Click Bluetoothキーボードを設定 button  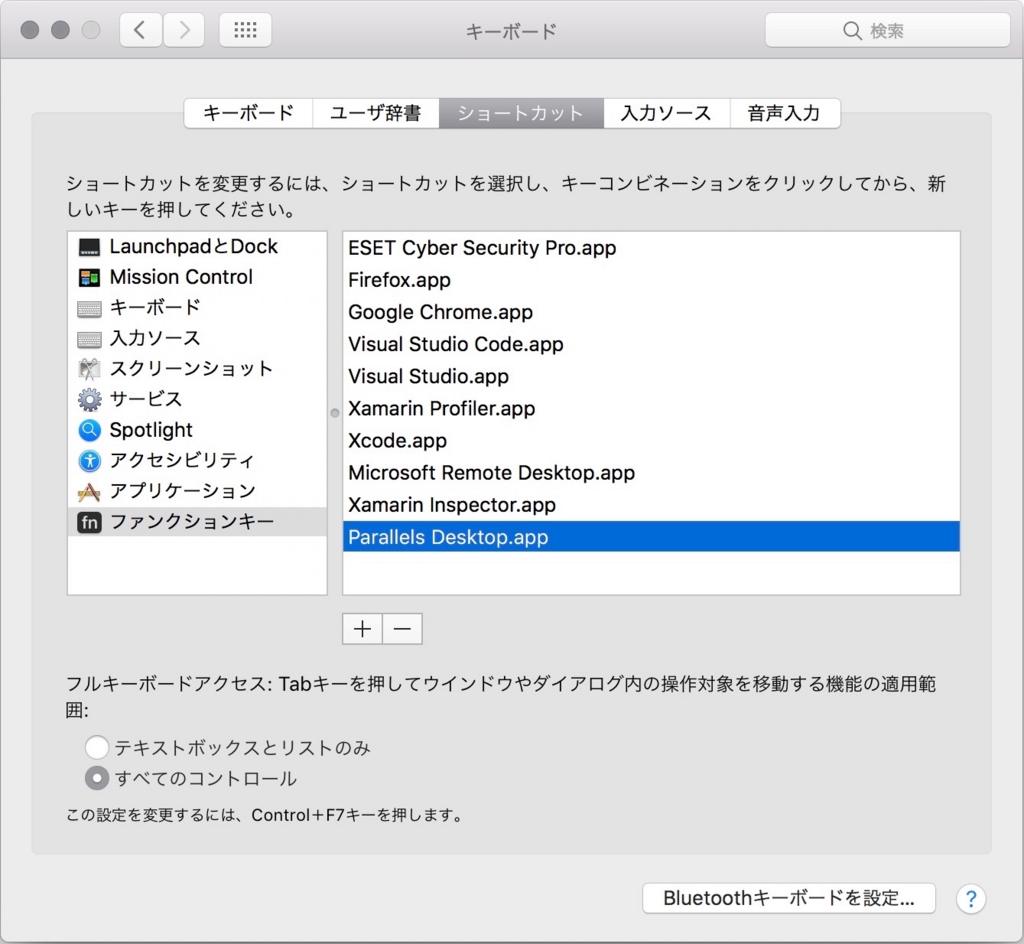[x=789, y=898]
